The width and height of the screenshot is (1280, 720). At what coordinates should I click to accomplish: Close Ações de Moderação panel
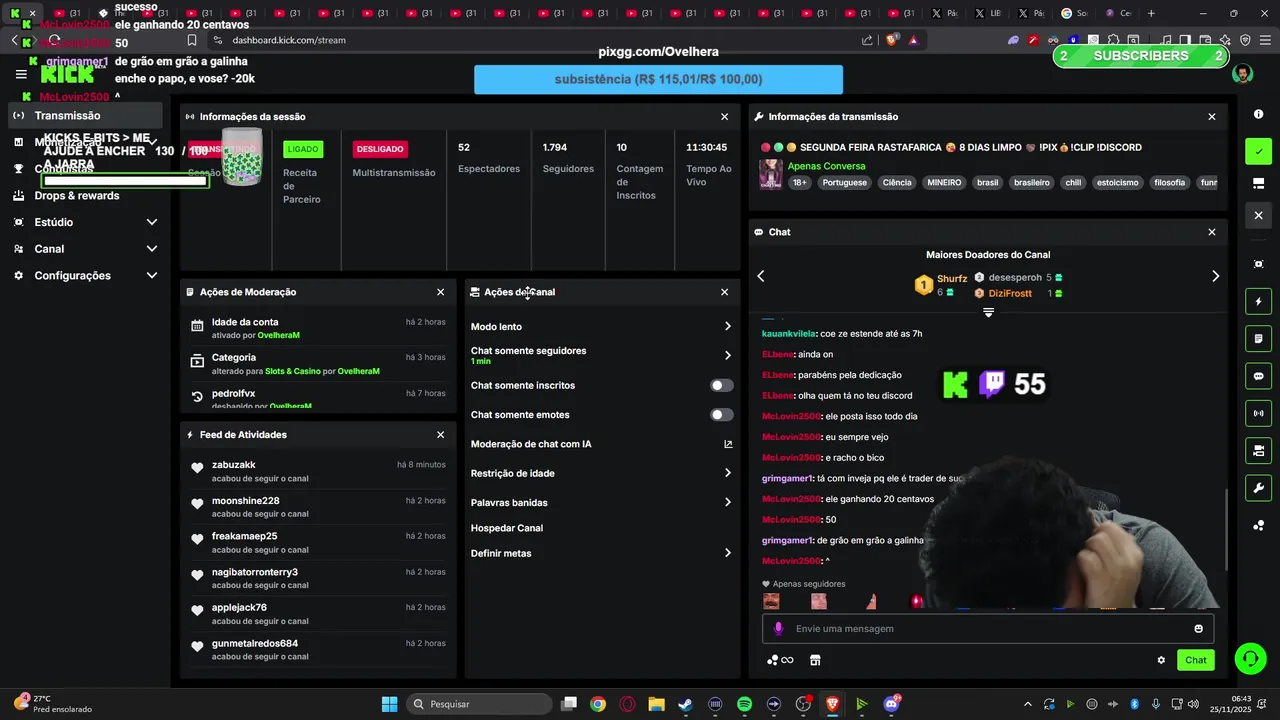440,292
